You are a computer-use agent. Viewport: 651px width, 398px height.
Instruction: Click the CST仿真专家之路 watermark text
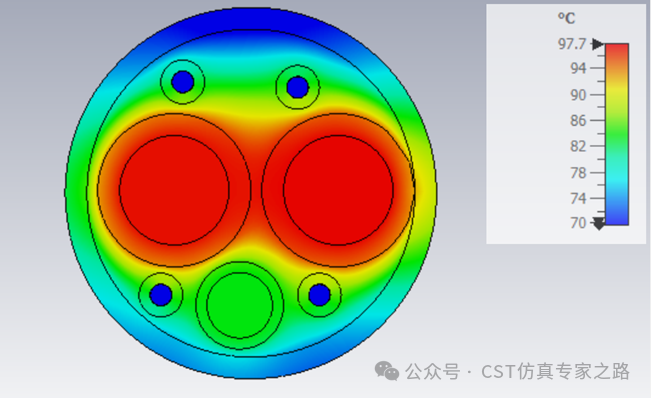pos(556,371)
